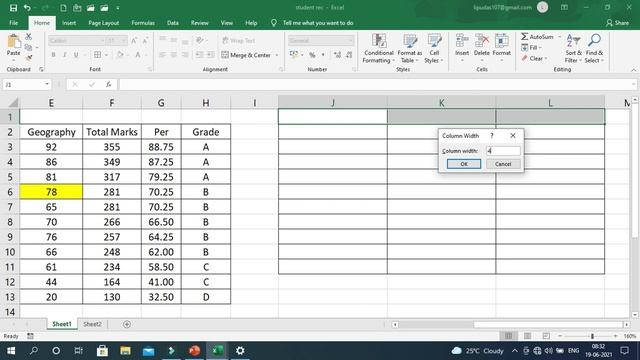Click the Windows Start button

[11, 351]
